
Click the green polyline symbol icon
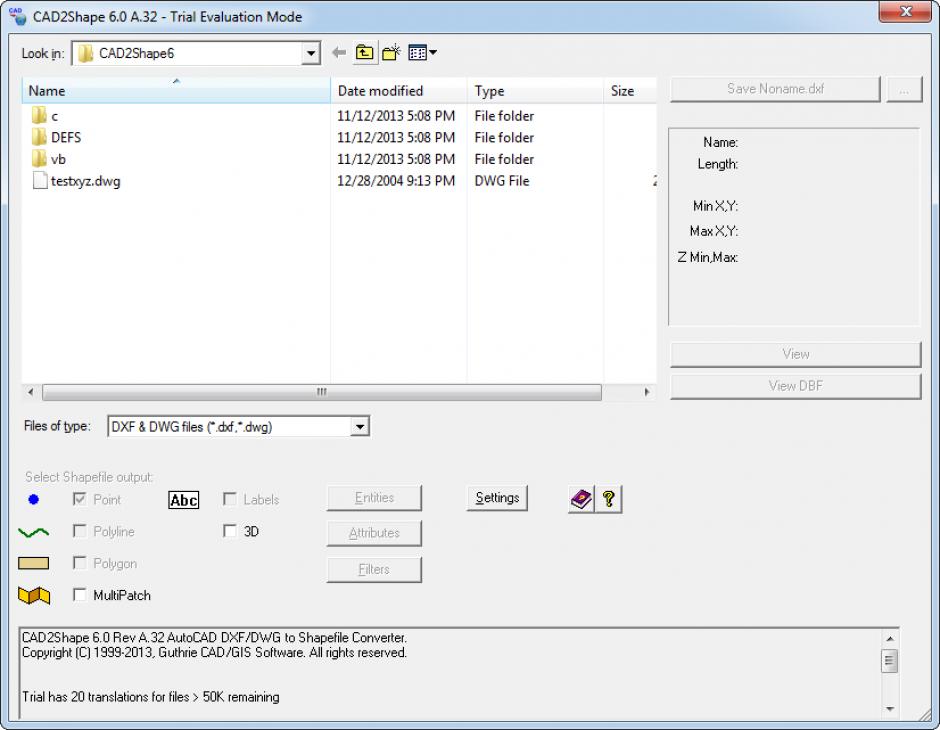(34, 532)
